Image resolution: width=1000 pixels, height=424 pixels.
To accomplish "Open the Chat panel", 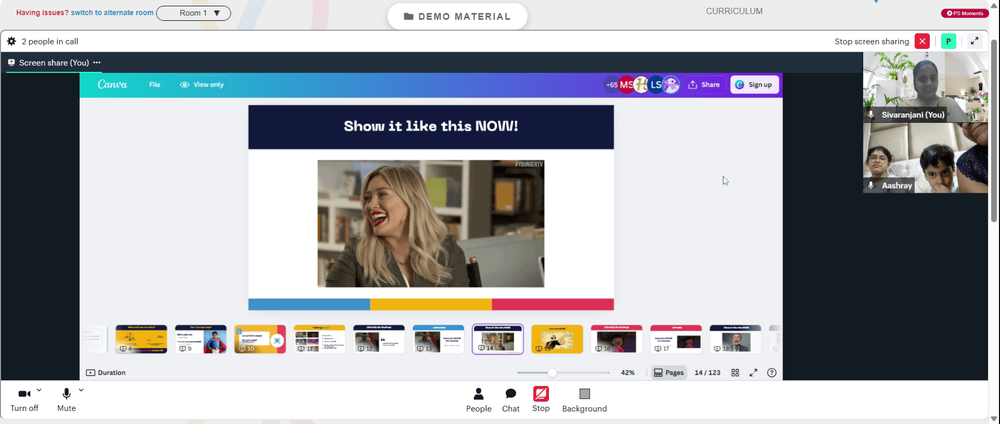I will pyautogui.click(x=511, y=400).
